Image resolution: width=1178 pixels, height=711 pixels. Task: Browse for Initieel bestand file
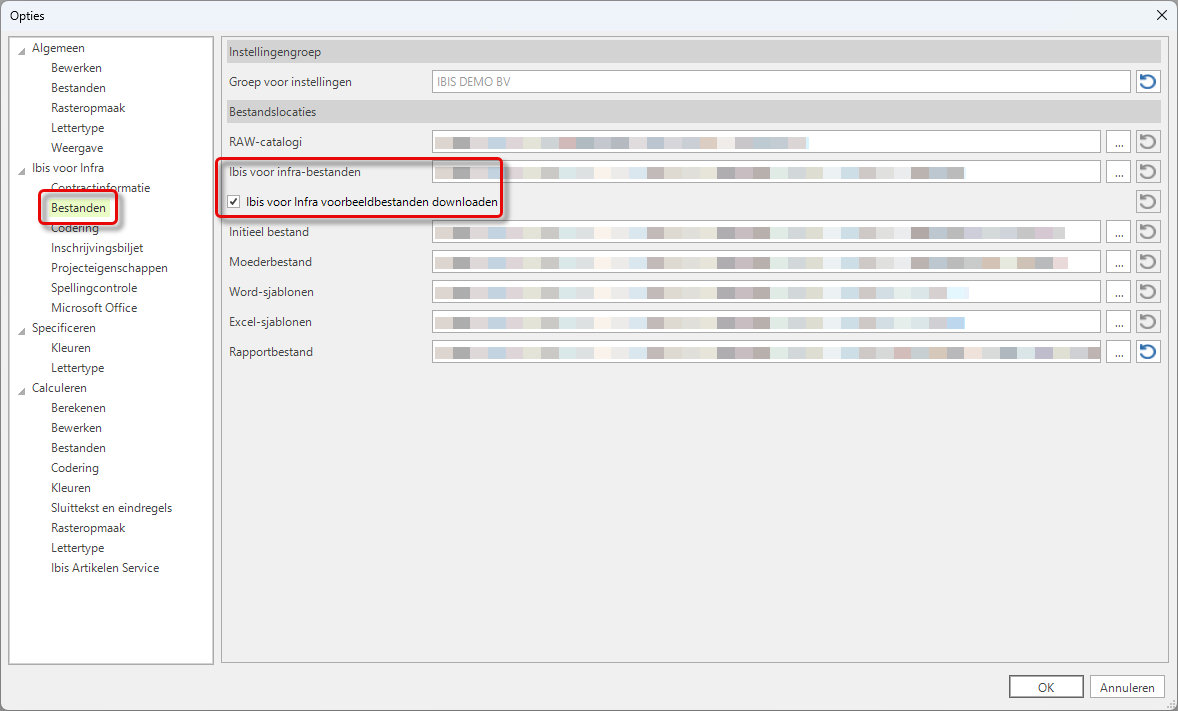1119,232
